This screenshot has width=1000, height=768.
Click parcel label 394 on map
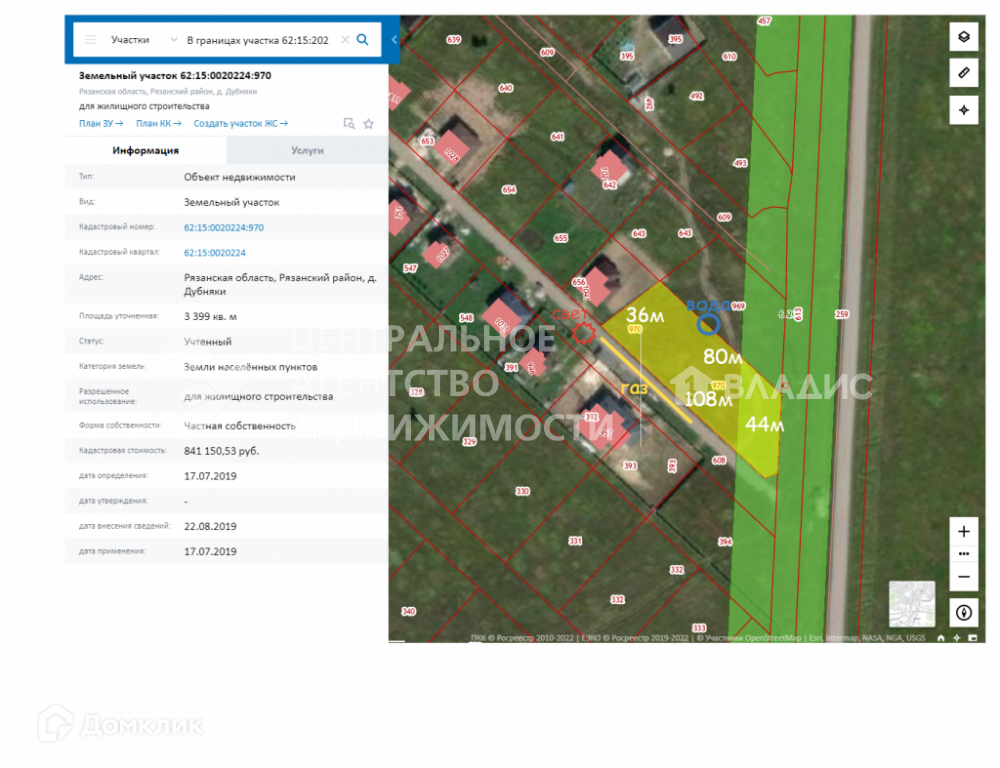[x=725, y=542]
